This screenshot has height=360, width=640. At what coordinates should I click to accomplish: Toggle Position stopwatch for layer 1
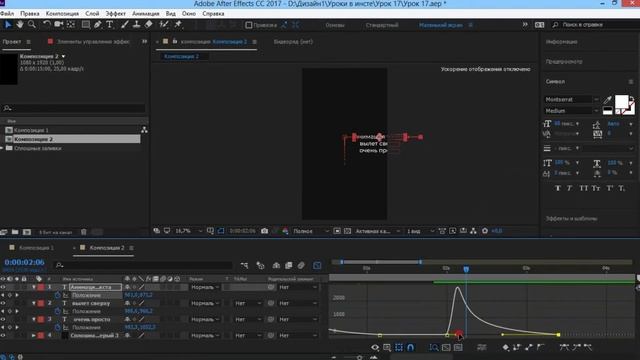pyautogui.click(x=57, y=295)
